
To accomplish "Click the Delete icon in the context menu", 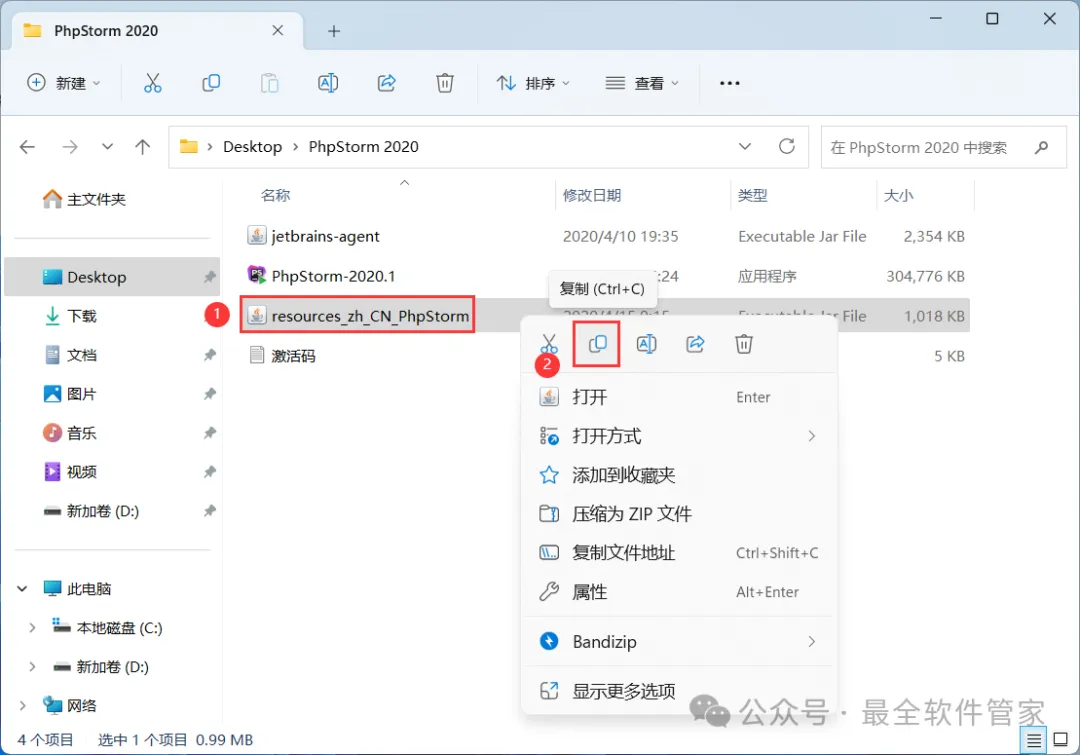I will click(x=744, y=343).
